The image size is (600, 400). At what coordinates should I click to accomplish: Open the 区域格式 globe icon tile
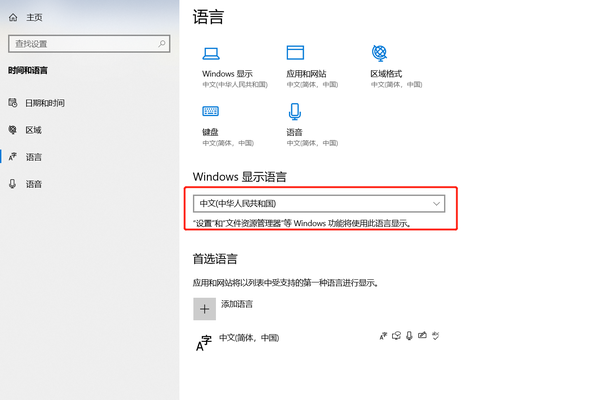coord(379,53)
